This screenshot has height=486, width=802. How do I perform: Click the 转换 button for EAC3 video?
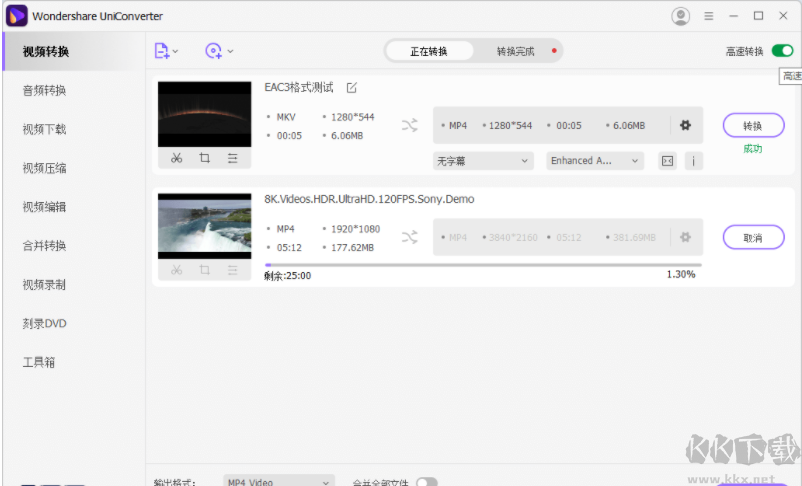(753, 126)
